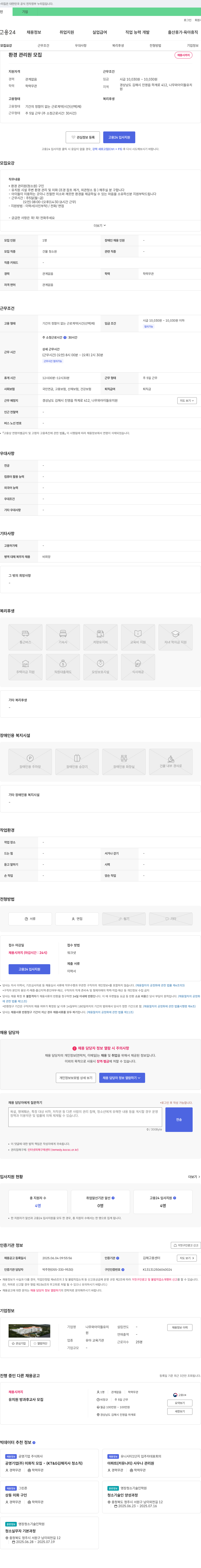This screenshot has height=1568, width=201.
Task: Click the 로그인 link at top
Action: coord(188,20)
